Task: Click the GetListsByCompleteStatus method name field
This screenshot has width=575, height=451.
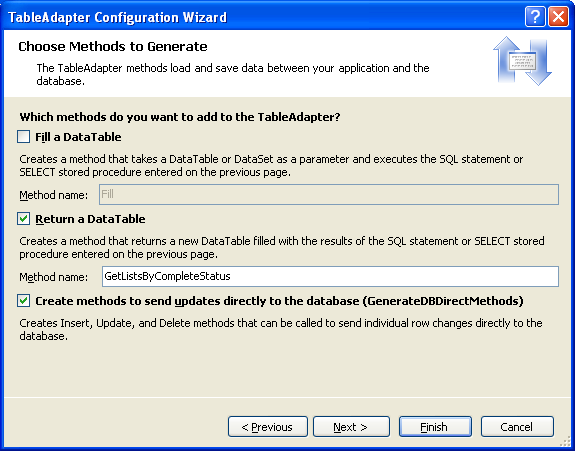Action: (x=330, y=276)
